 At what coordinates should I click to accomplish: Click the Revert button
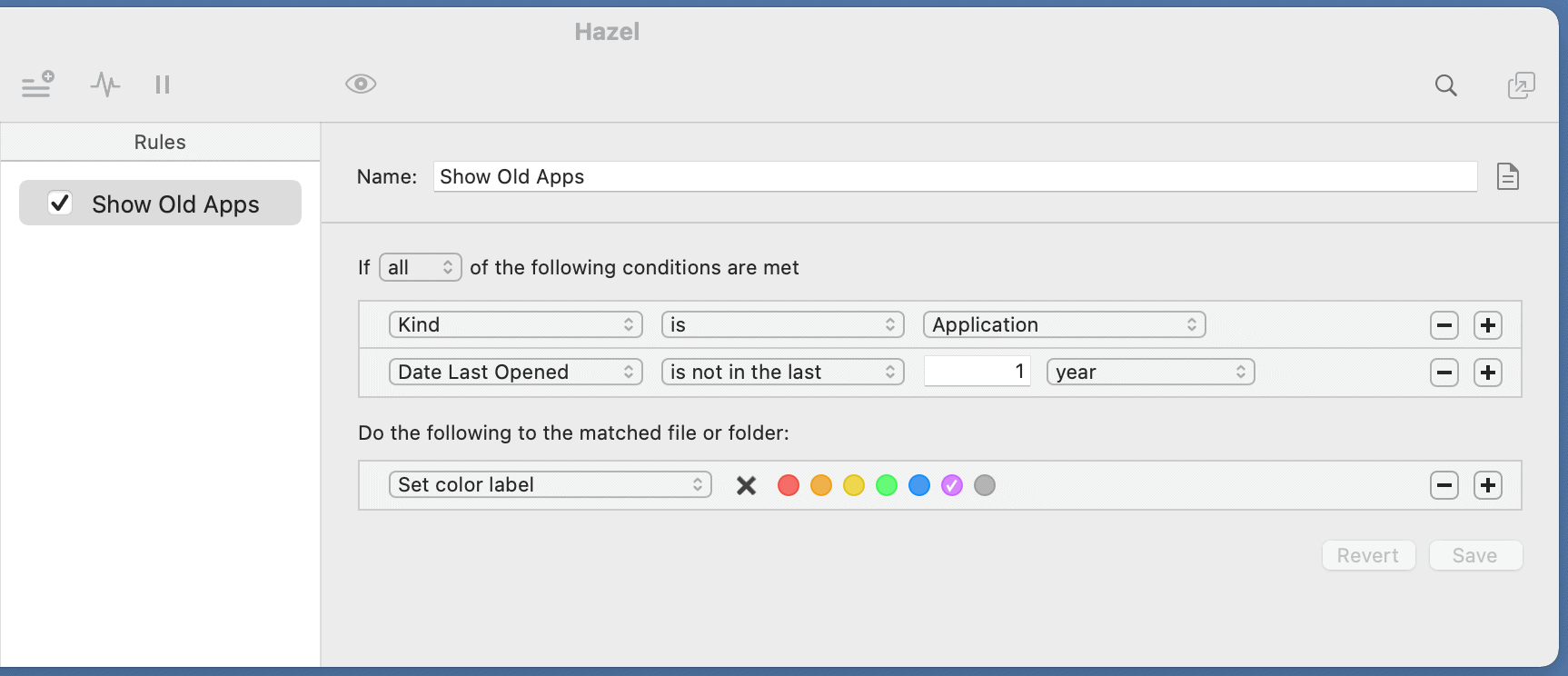tap(1368, 555)
